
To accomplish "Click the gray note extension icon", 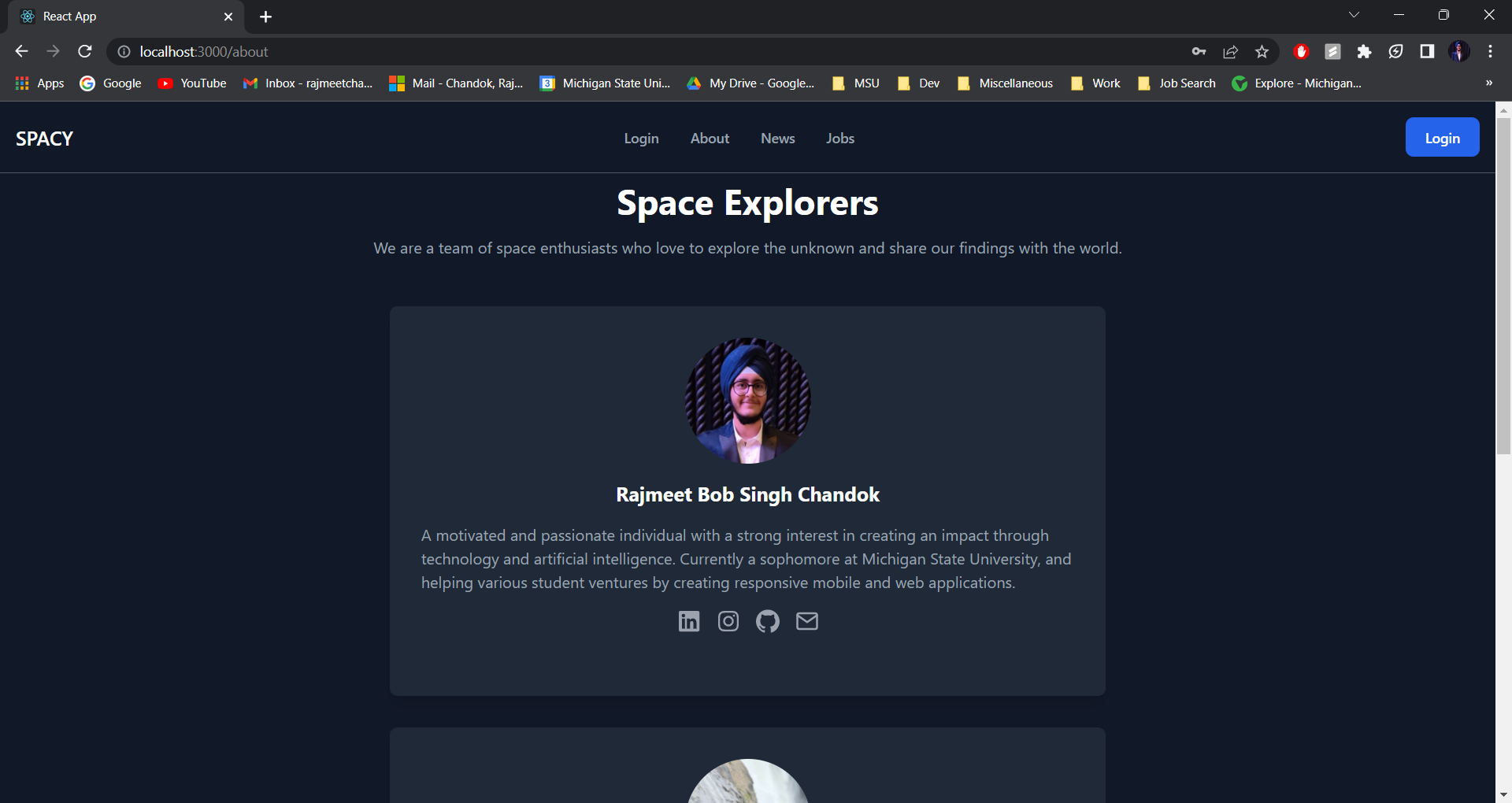I will (1332, 51).
